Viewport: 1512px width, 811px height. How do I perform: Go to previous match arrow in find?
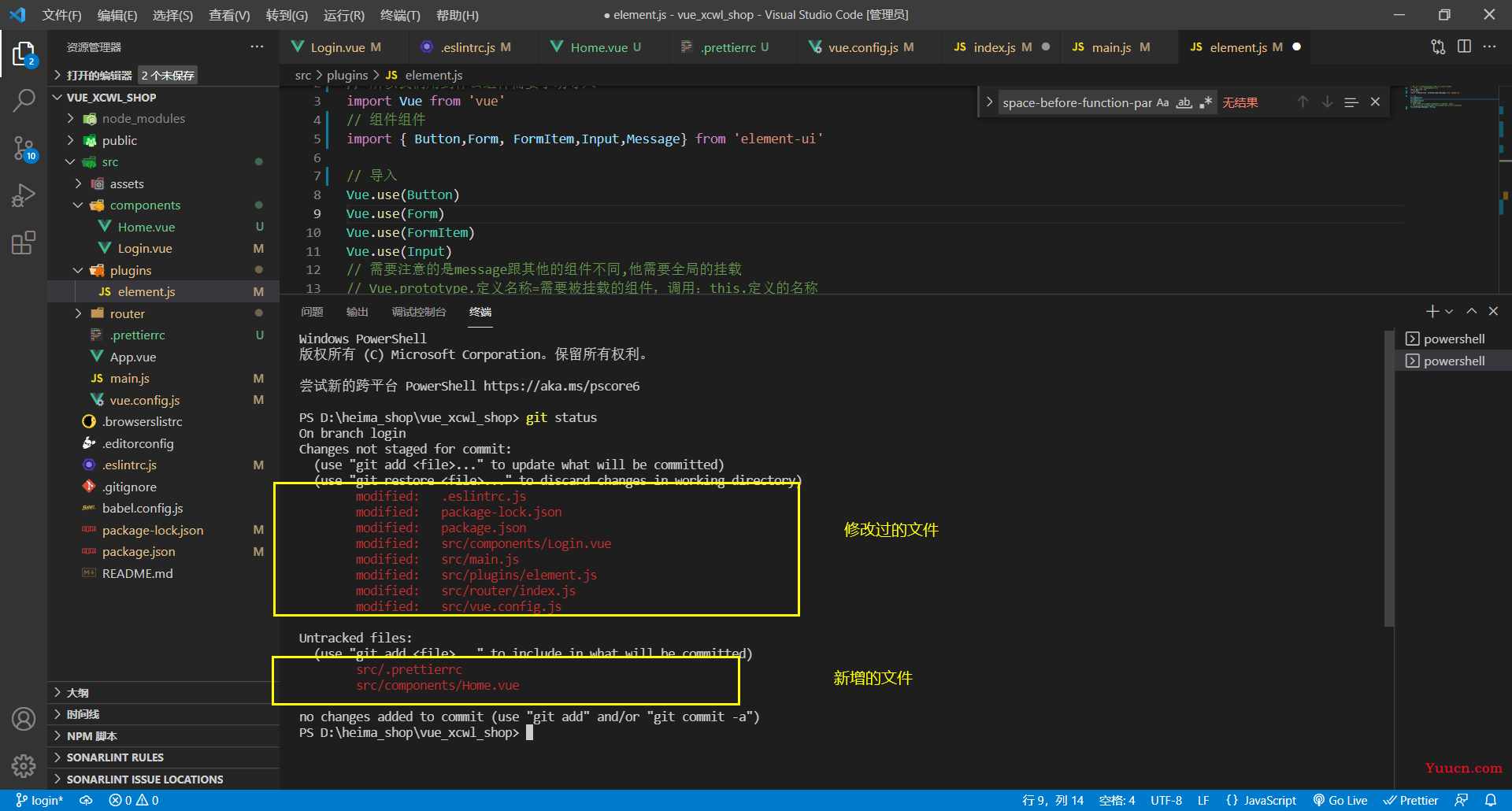point(1303,102)
